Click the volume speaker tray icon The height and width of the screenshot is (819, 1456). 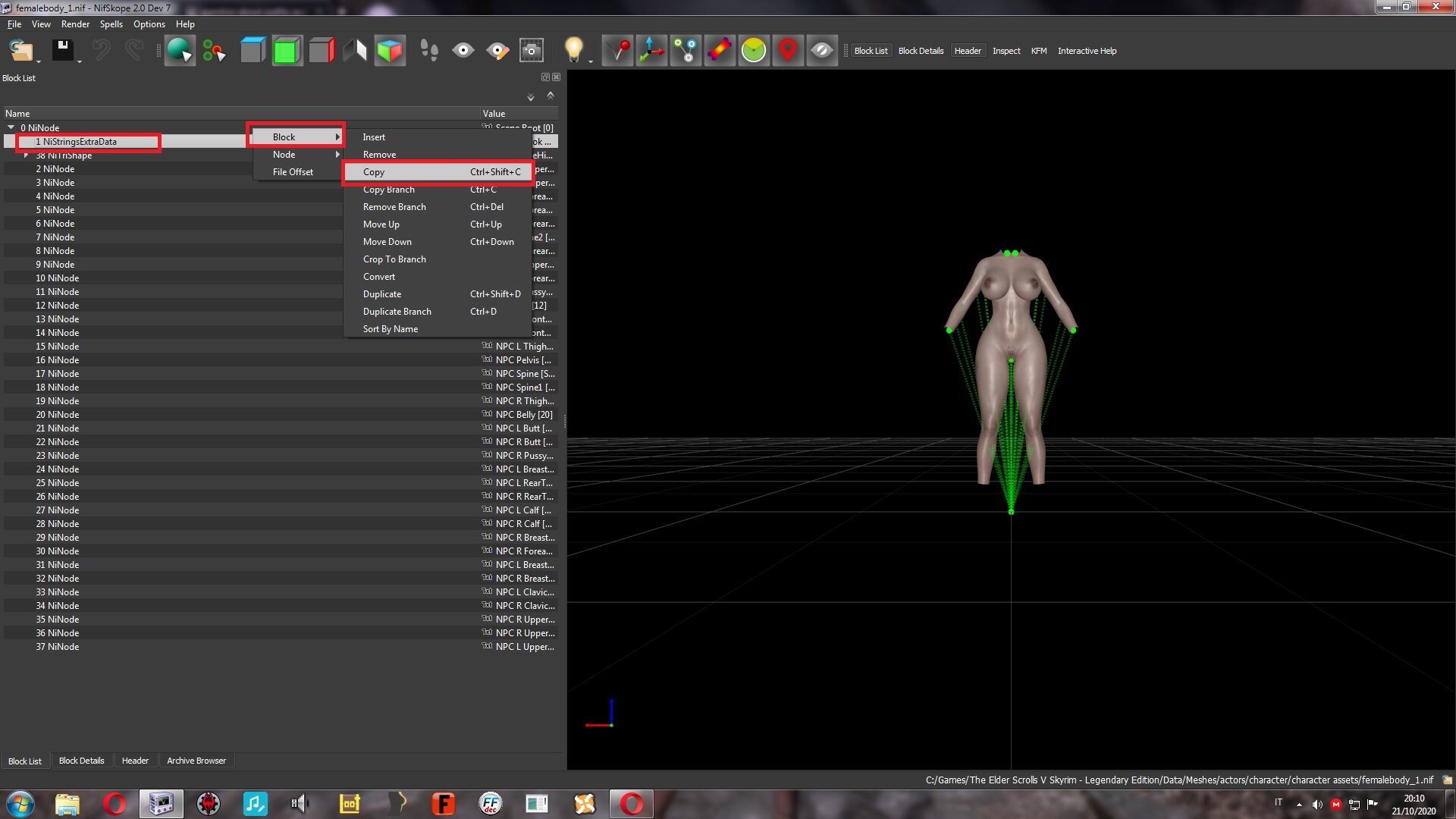[1317, 805]
